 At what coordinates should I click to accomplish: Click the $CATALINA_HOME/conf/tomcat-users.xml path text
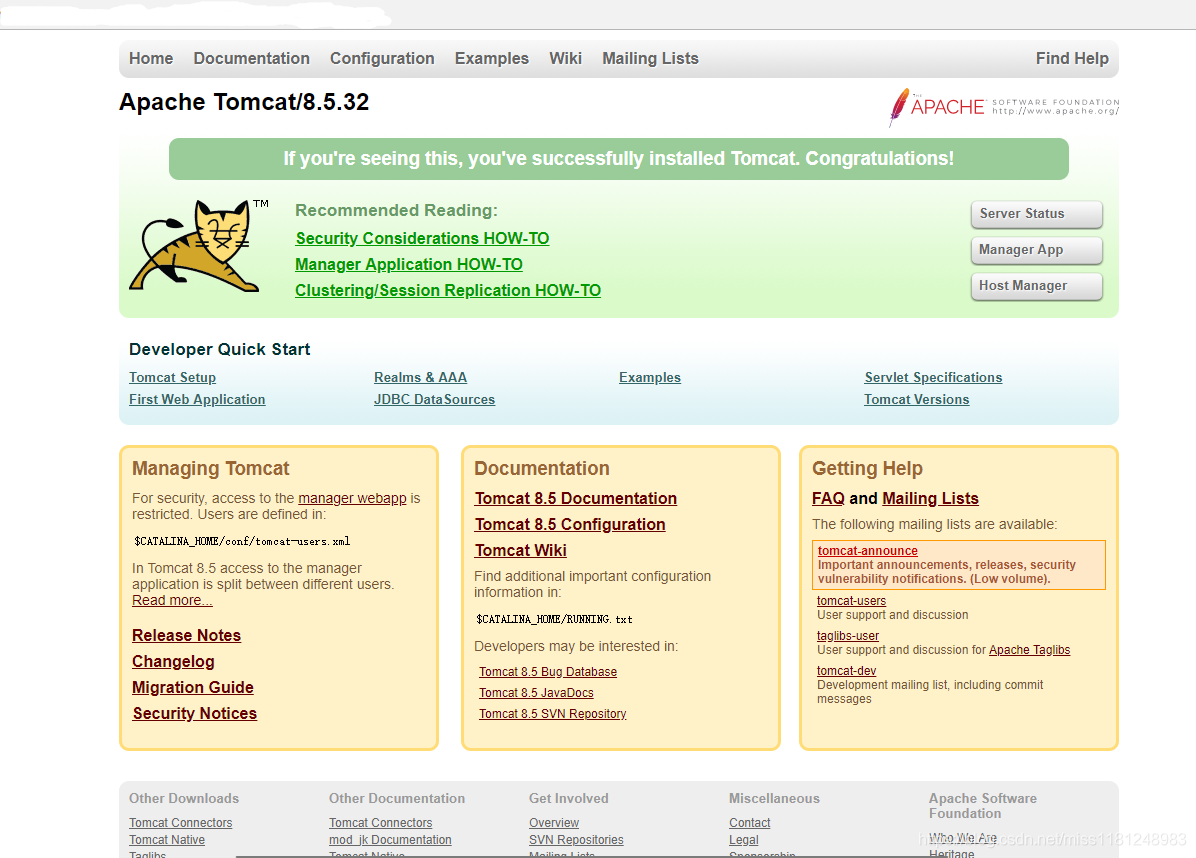[x=242, y=541]
